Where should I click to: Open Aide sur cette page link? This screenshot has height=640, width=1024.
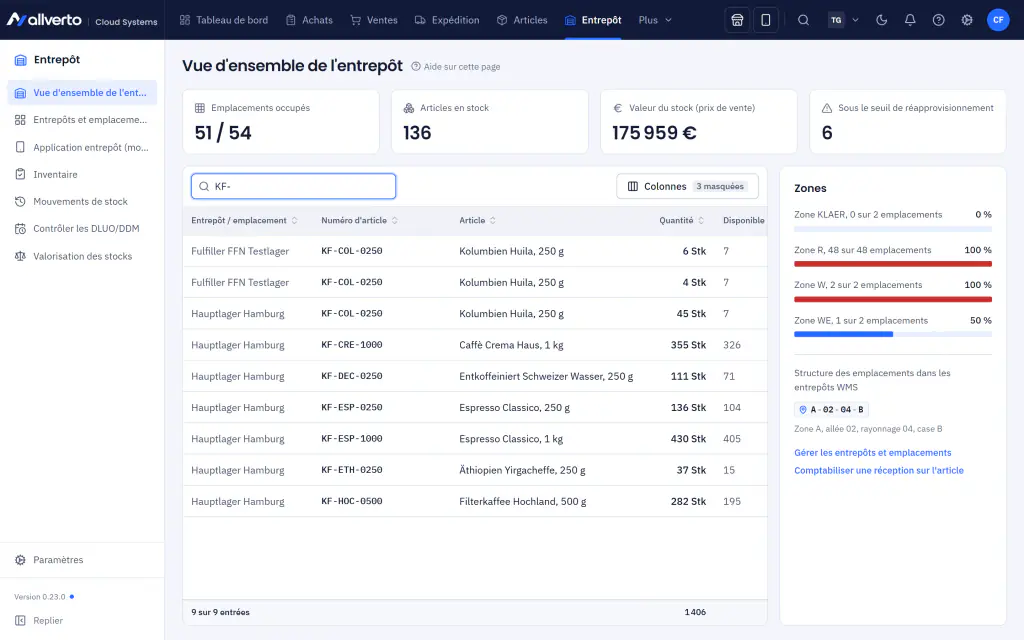pos(456,67)
